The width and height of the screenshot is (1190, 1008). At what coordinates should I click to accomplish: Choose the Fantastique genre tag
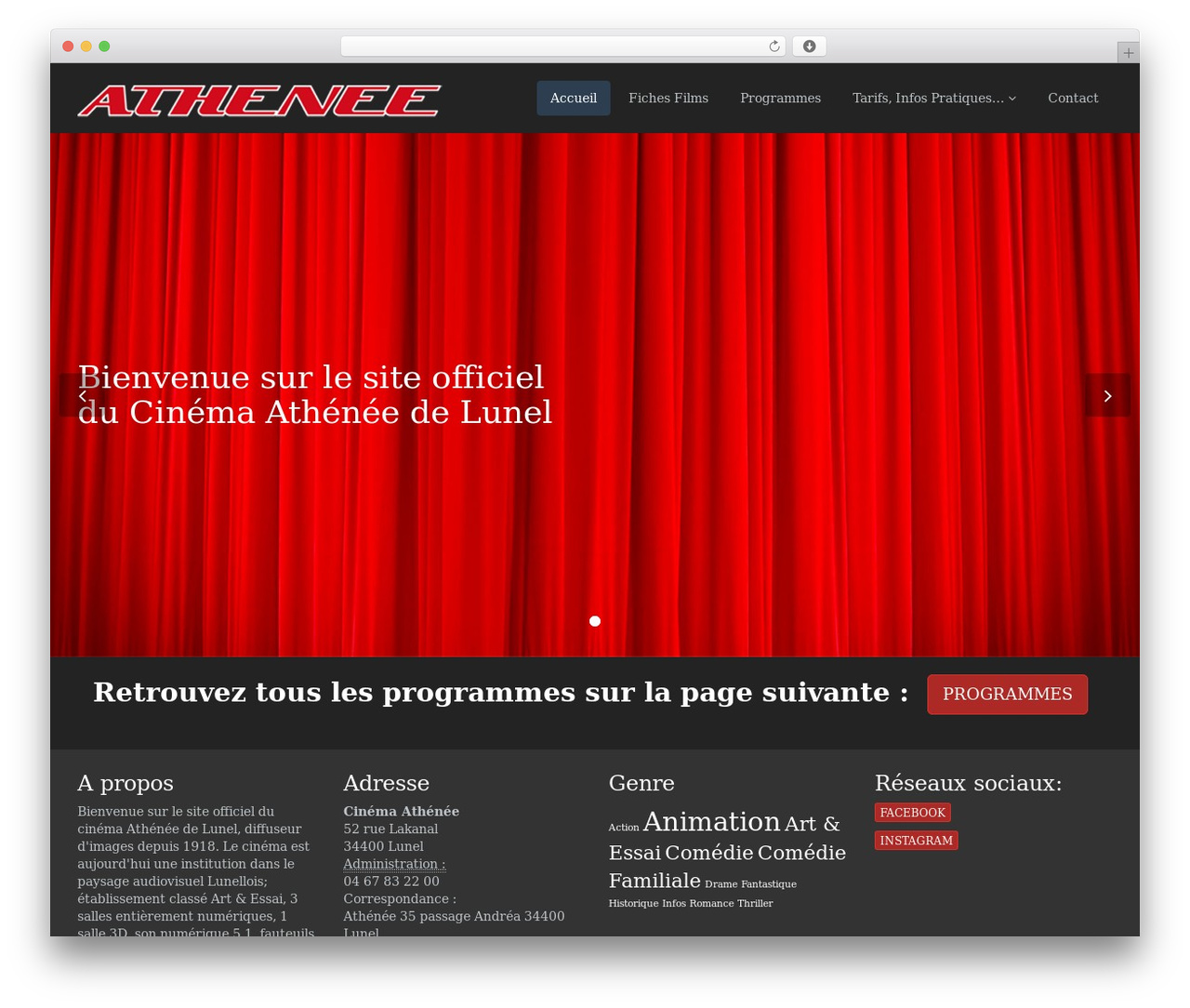[x=769, y=884]
